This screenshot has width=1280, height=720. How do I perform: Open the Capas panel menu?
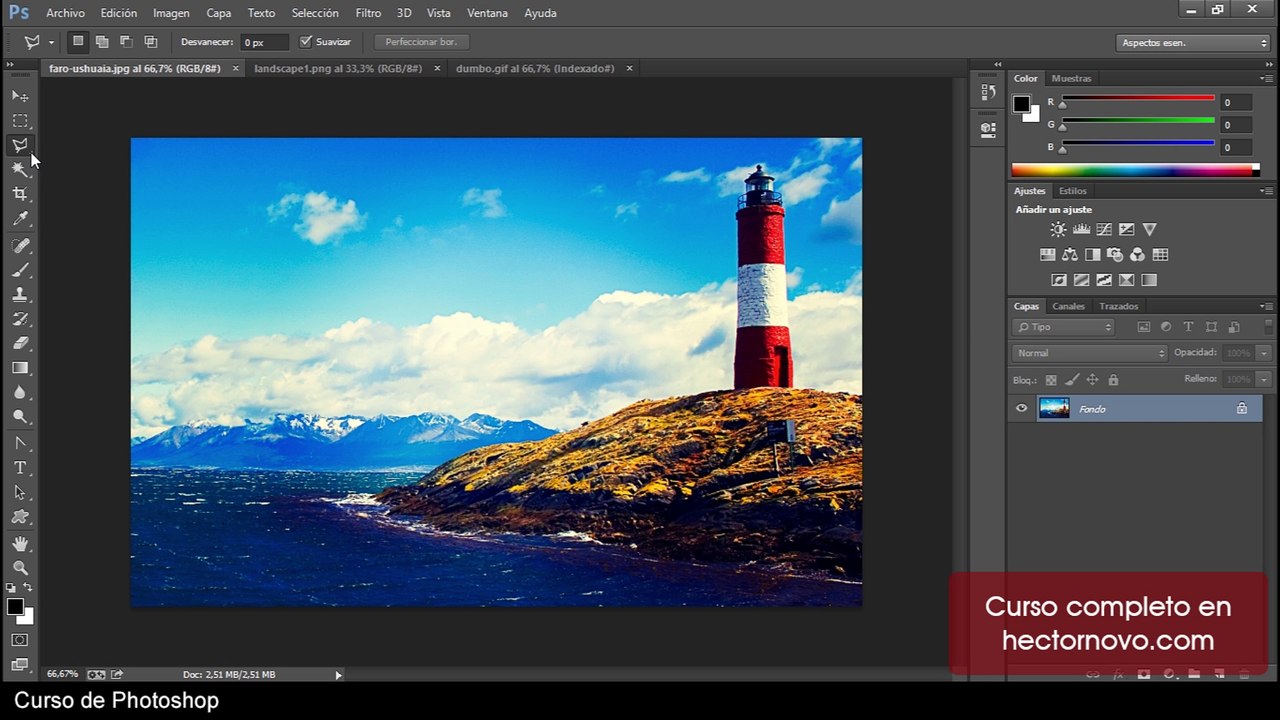pyautogui.click(x=1266, y=306)
